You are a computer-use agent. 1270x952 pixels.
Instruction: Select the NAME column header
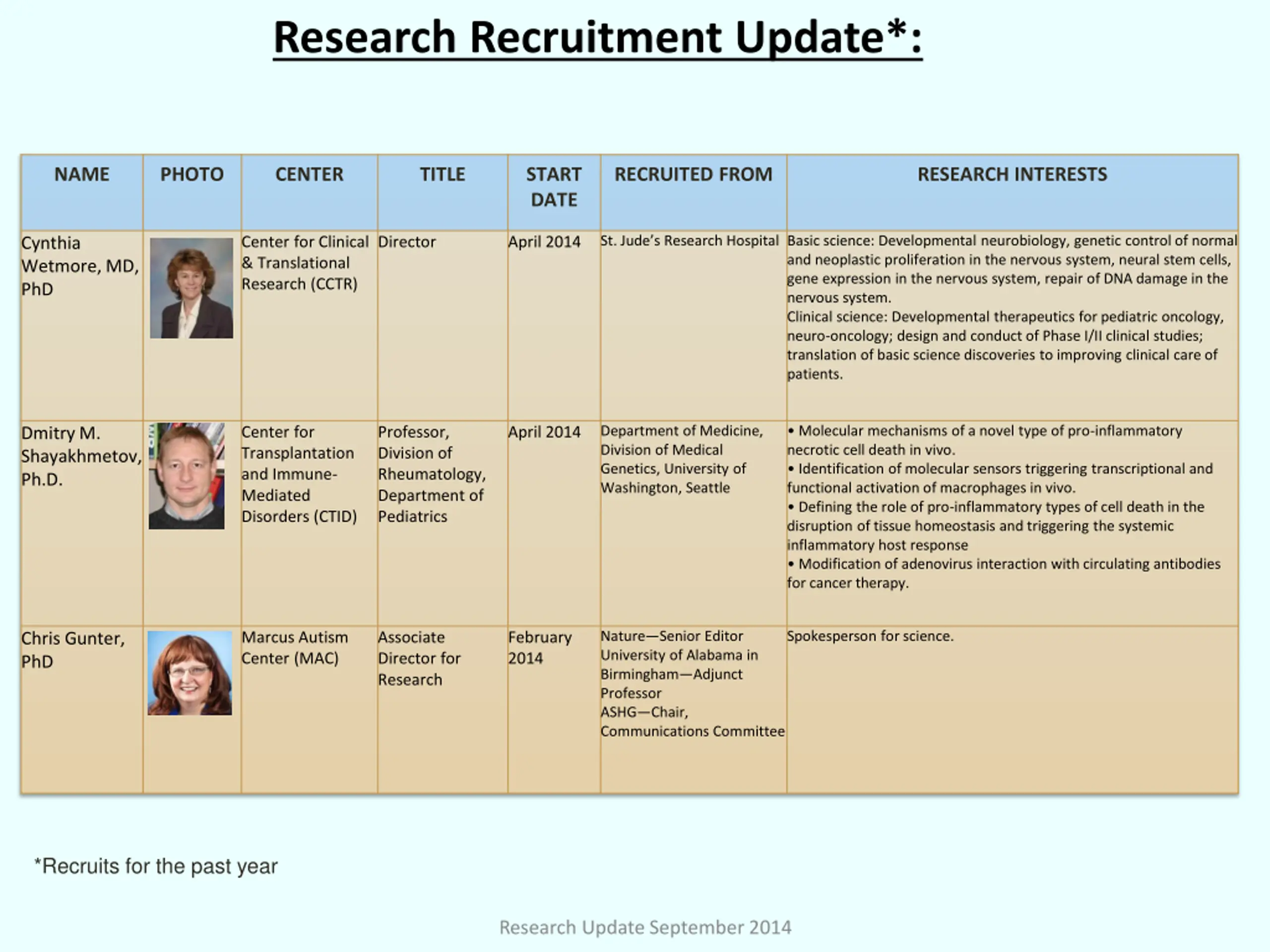pos(81,175)
